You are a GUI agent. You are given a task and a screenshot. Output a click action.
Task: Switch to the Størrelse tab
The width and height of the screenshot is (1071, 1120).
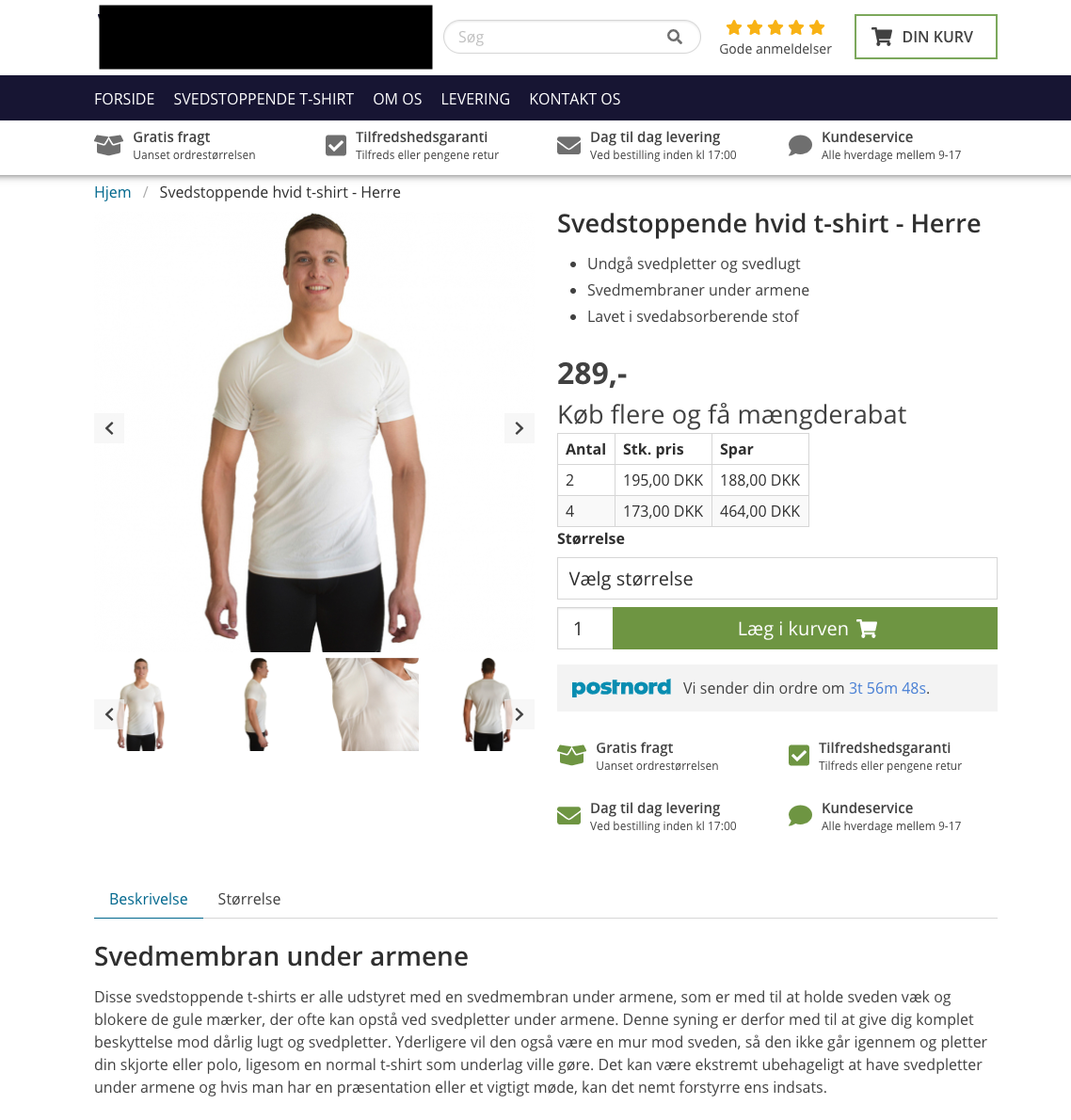[x=248, y=899]
